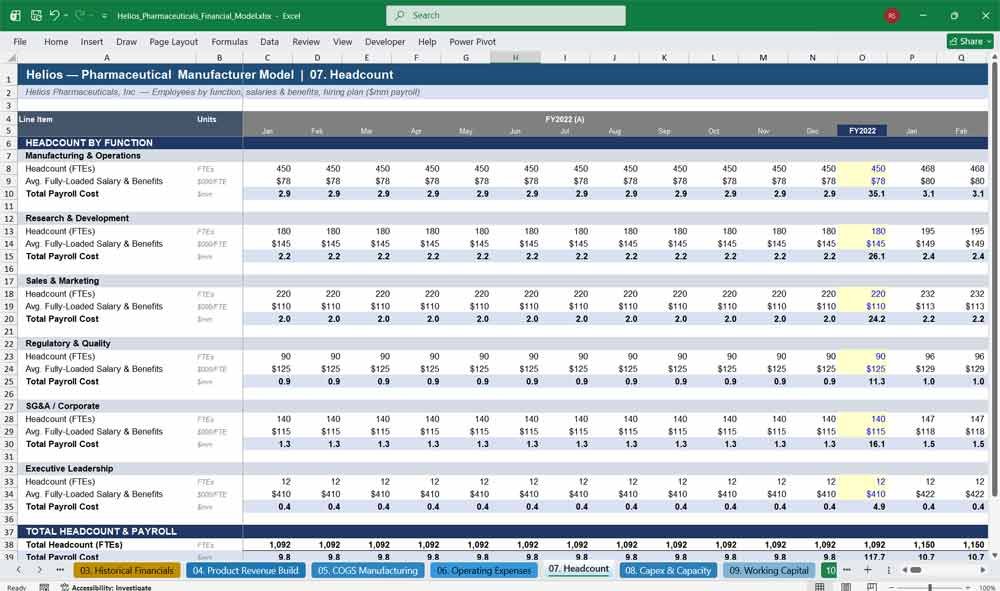This screenshot has height=591, width=1000.
Task: Click the Search box in title bar
Action: (x=506, y=15)
